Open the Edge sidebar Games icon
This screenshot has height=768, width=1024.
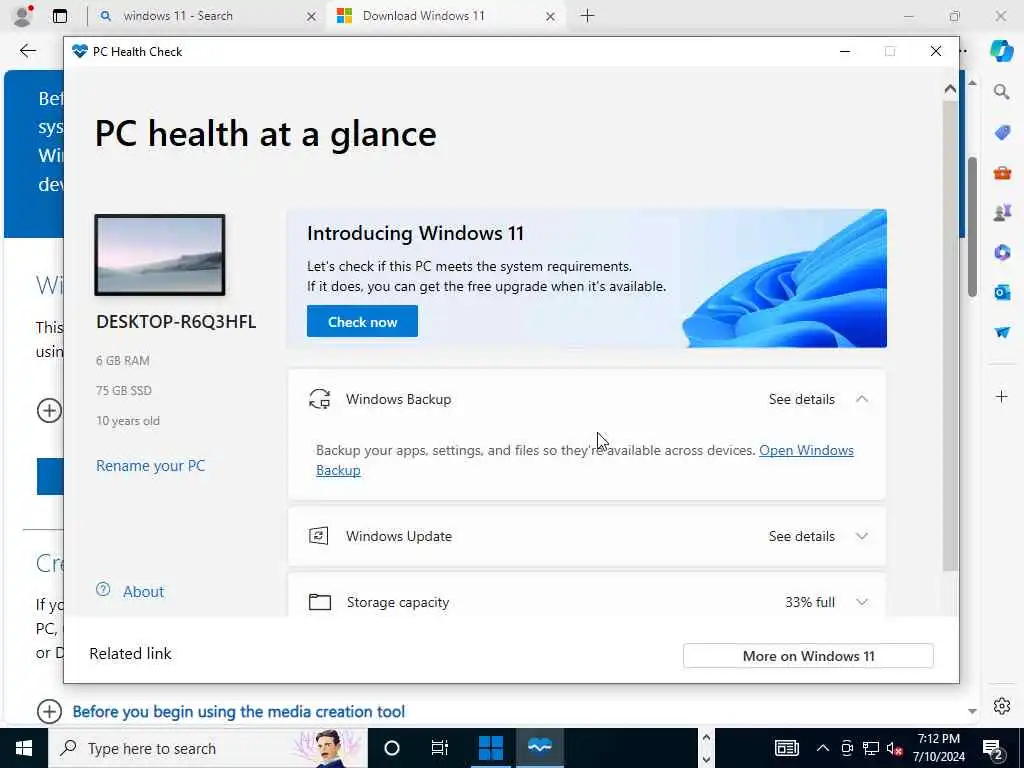(1002, 213)
